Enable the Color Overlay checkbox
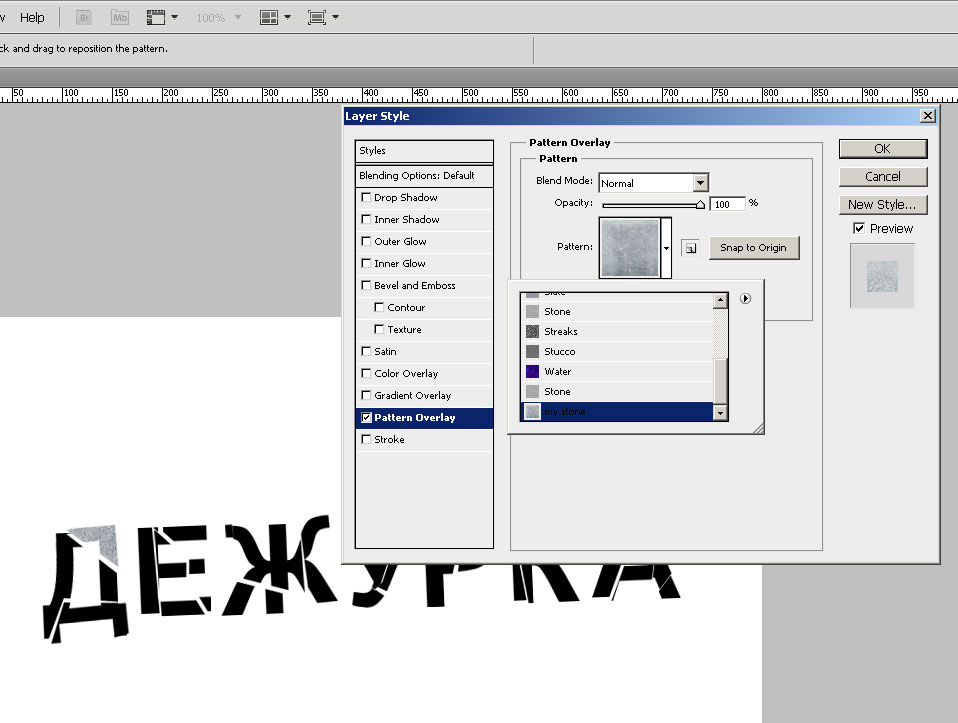The height and width of the screenshot is (723, 958). 367,373
